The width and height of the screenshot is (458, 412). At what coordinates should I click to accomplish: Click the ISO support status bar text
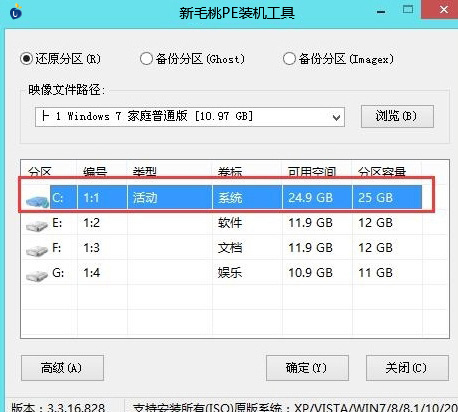coord(295,407)
